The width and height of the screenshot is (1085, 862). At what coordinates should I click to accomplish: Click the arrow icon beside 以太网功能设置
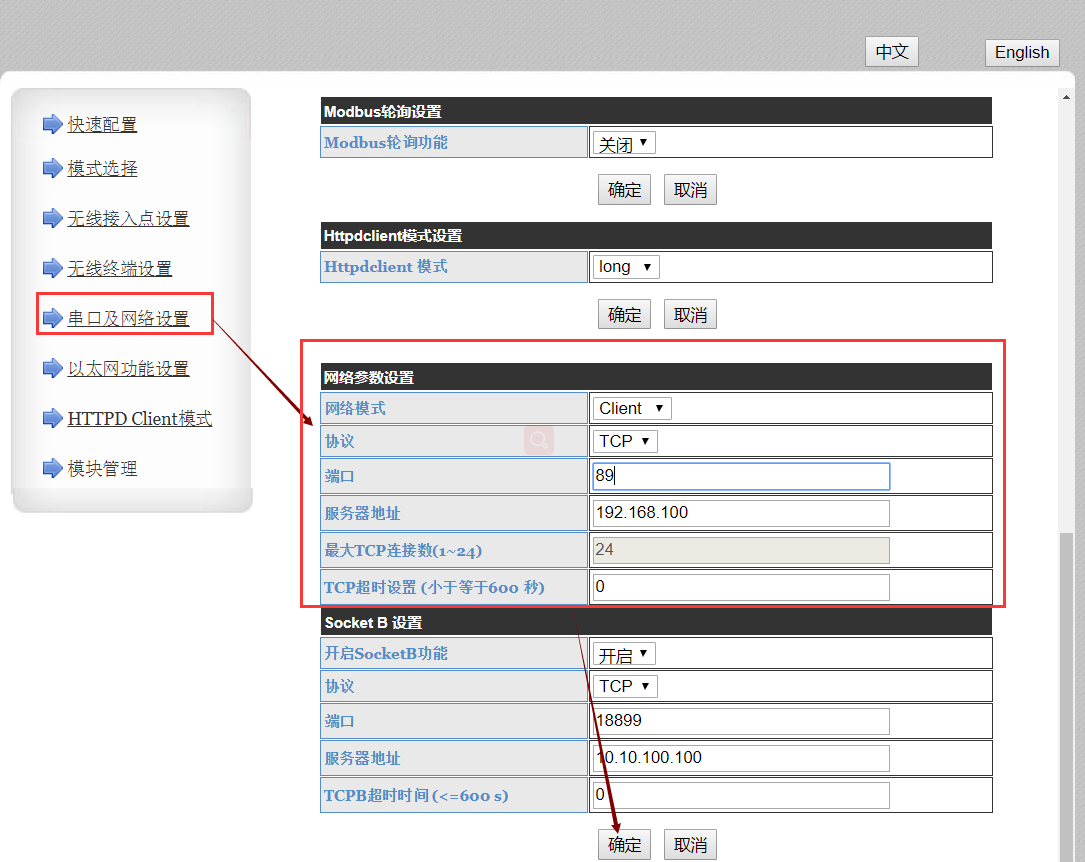point(52,368)
